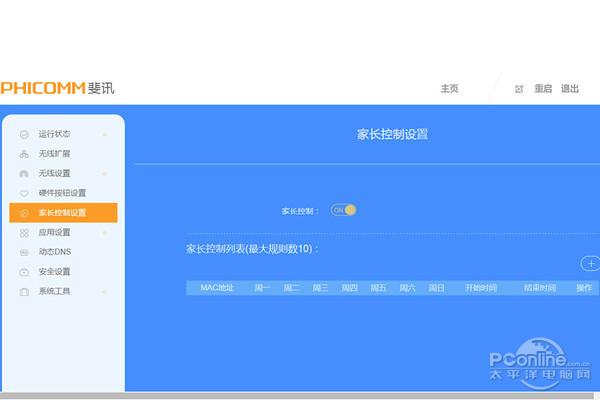Click the dynamic DNS icon
600x400 pixels.
tap(24, 252)
